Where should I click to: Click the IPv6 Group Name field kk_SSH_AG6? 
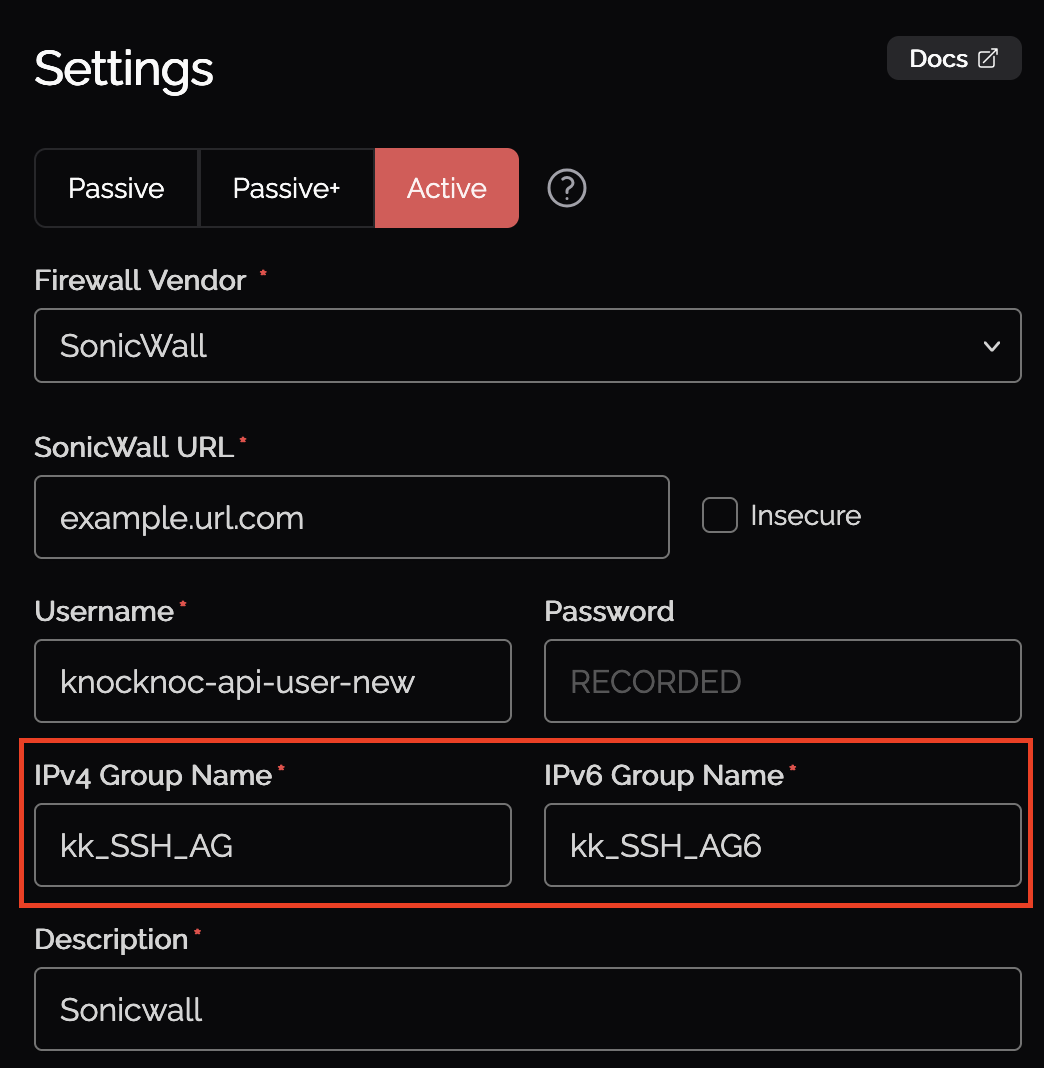tap(783, 845)
